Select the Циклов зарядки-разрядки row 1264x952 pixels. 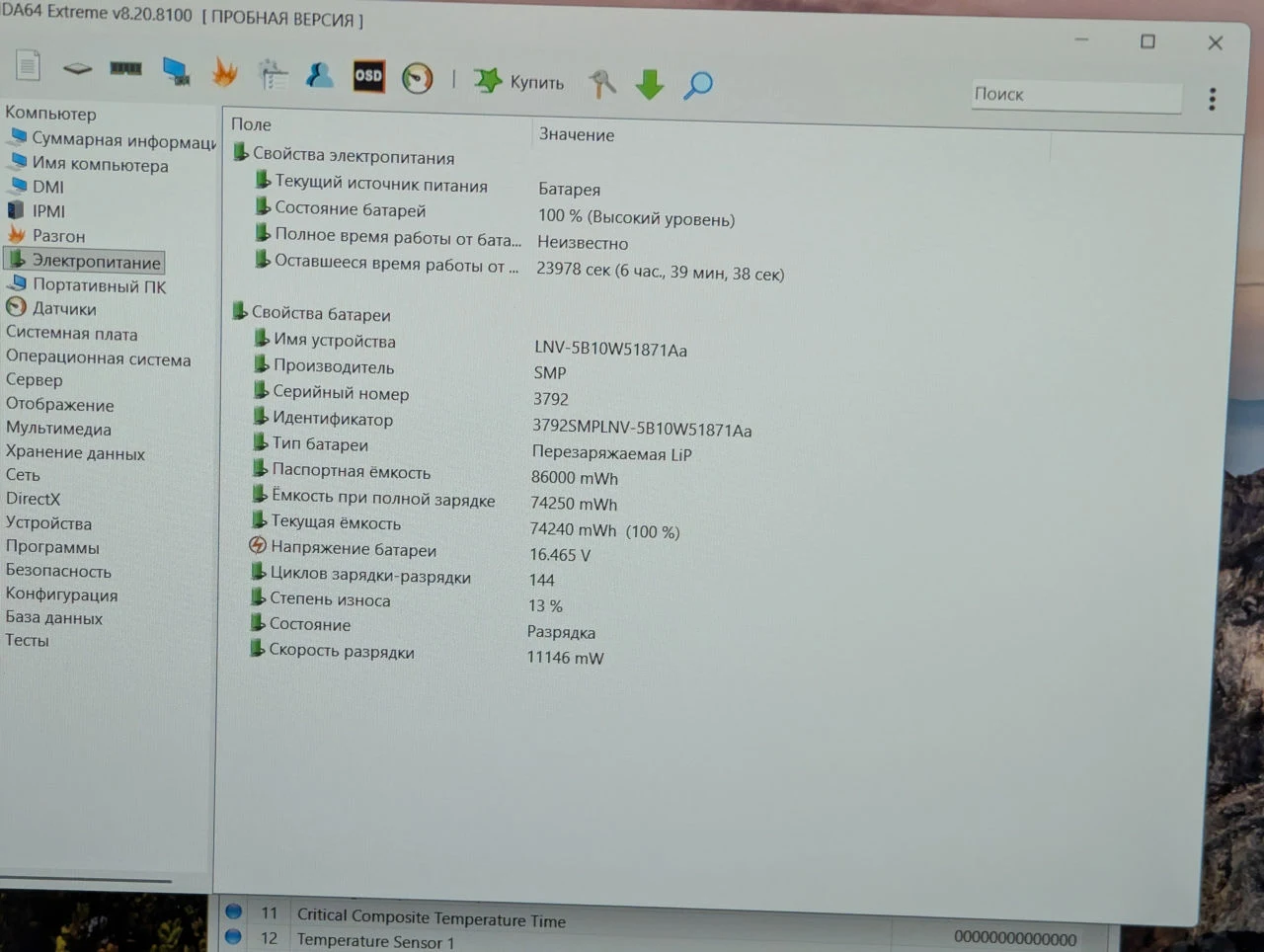[402, 577]
